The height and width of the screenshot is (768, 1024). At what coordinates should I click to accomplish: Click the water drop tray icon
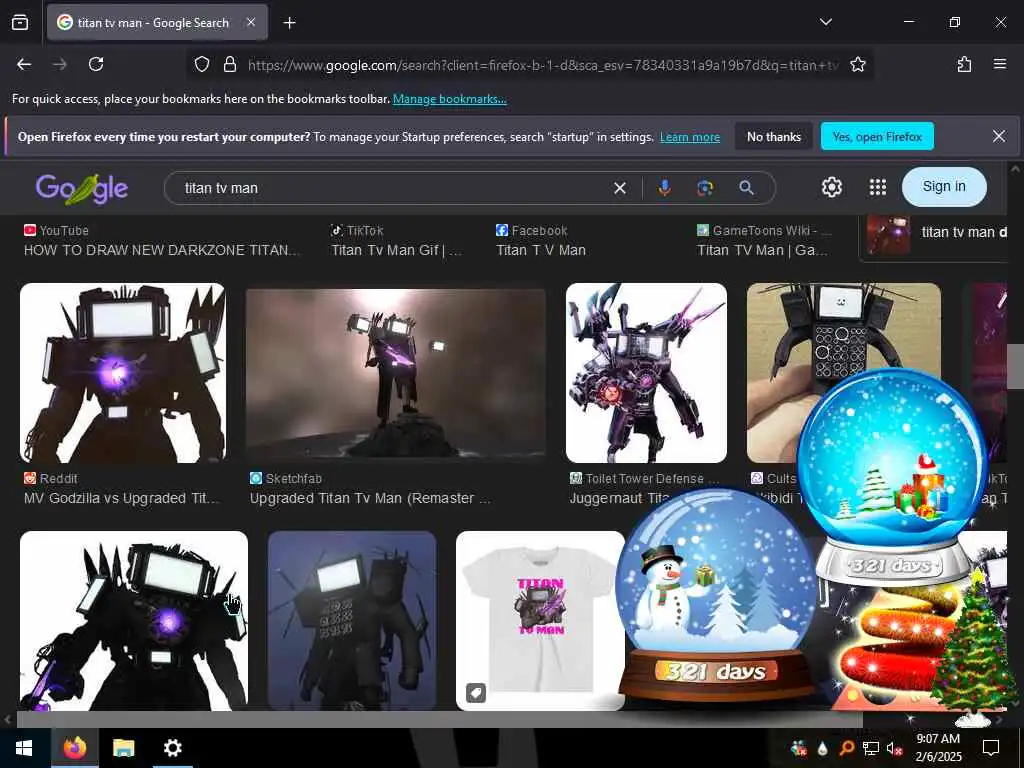click(x=823, y=748)
